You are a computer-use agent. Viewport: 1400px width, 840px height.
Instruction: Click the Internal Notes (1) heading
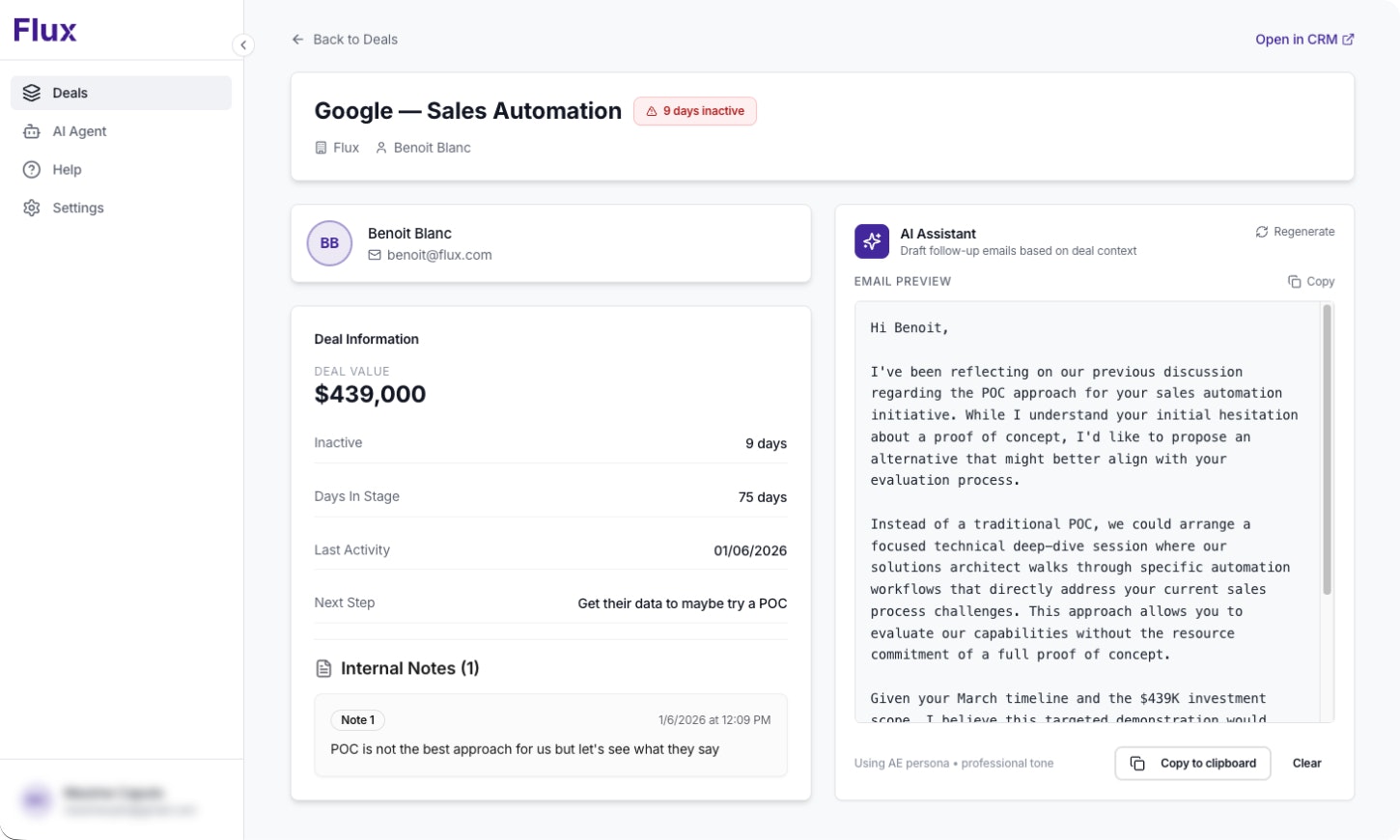(x=410, y=668)
